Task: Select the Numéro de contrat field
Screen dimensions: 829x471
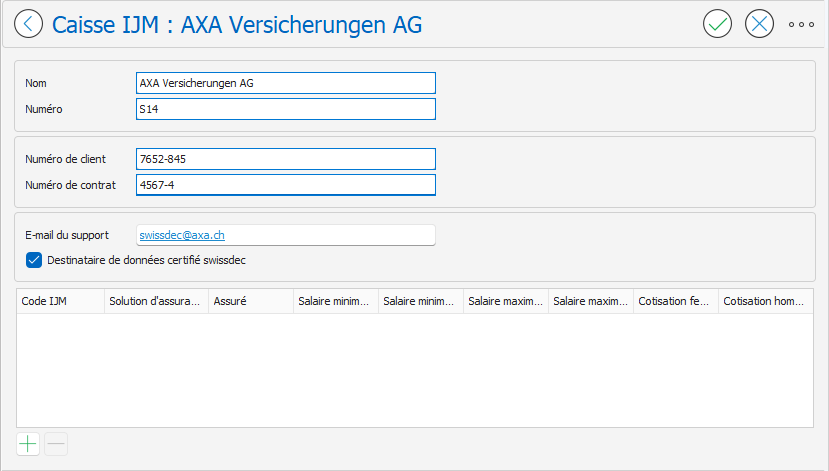Action: tap(285, 185)
